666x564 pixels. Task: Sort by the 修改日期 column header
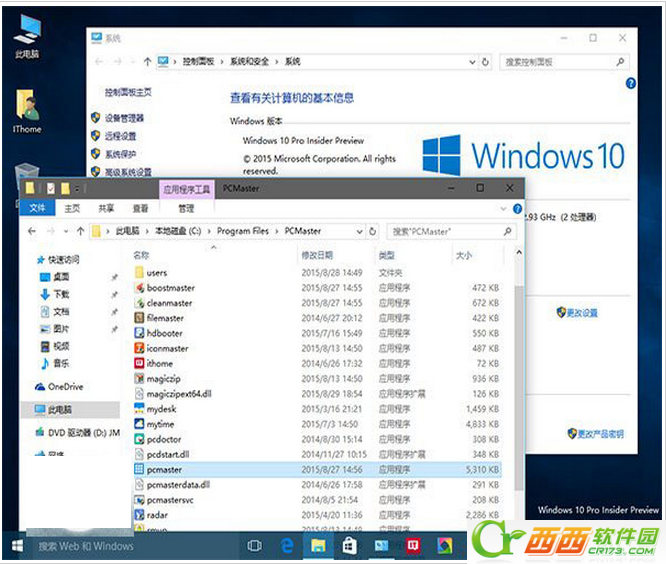tap(317, 255)
